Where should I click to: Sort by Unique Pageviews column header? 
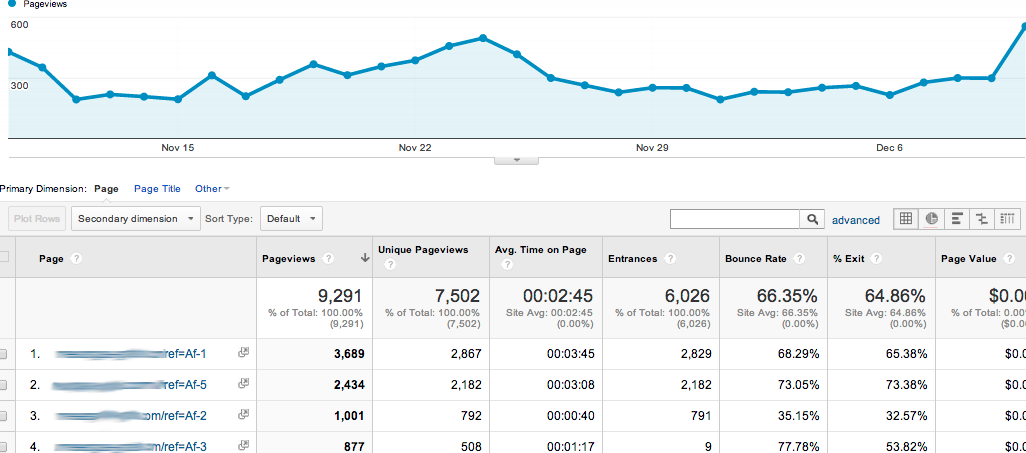pos(423,249)
